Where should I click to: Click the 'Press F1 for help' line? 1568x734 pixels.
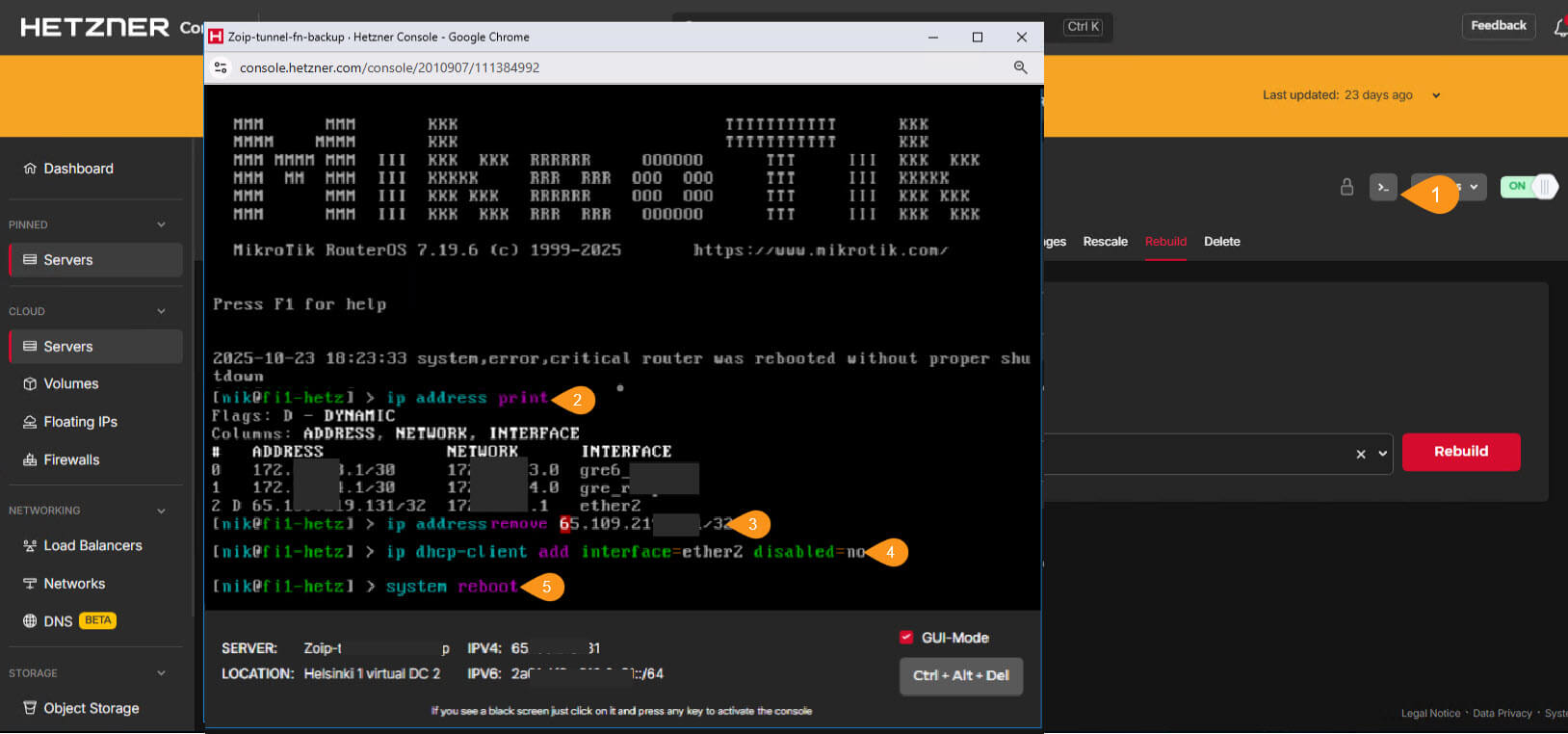[x=300, y=304]
